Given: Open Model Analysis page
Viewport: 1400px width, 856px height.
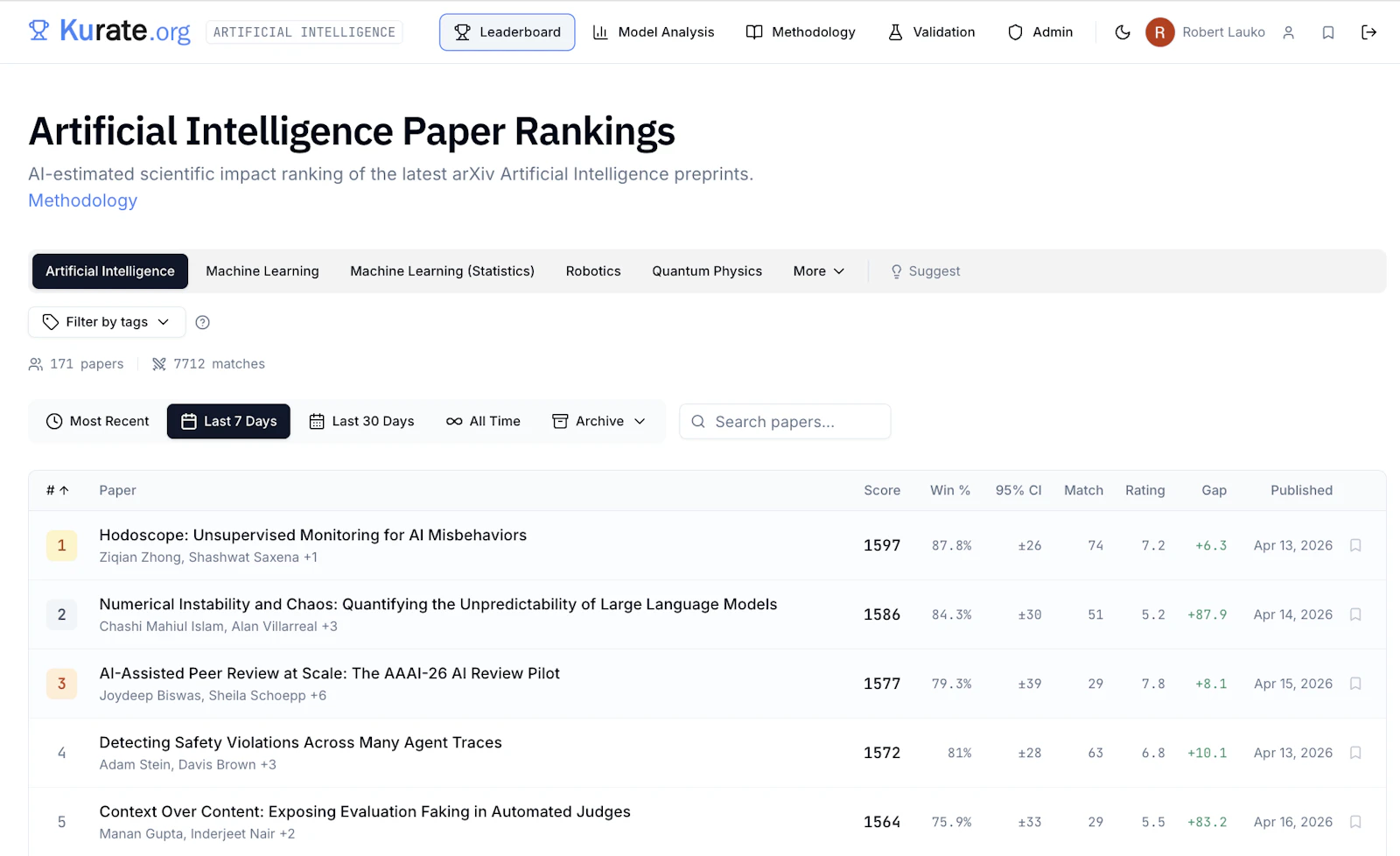Looking at the screenshot, I should (x=654, y=32).
